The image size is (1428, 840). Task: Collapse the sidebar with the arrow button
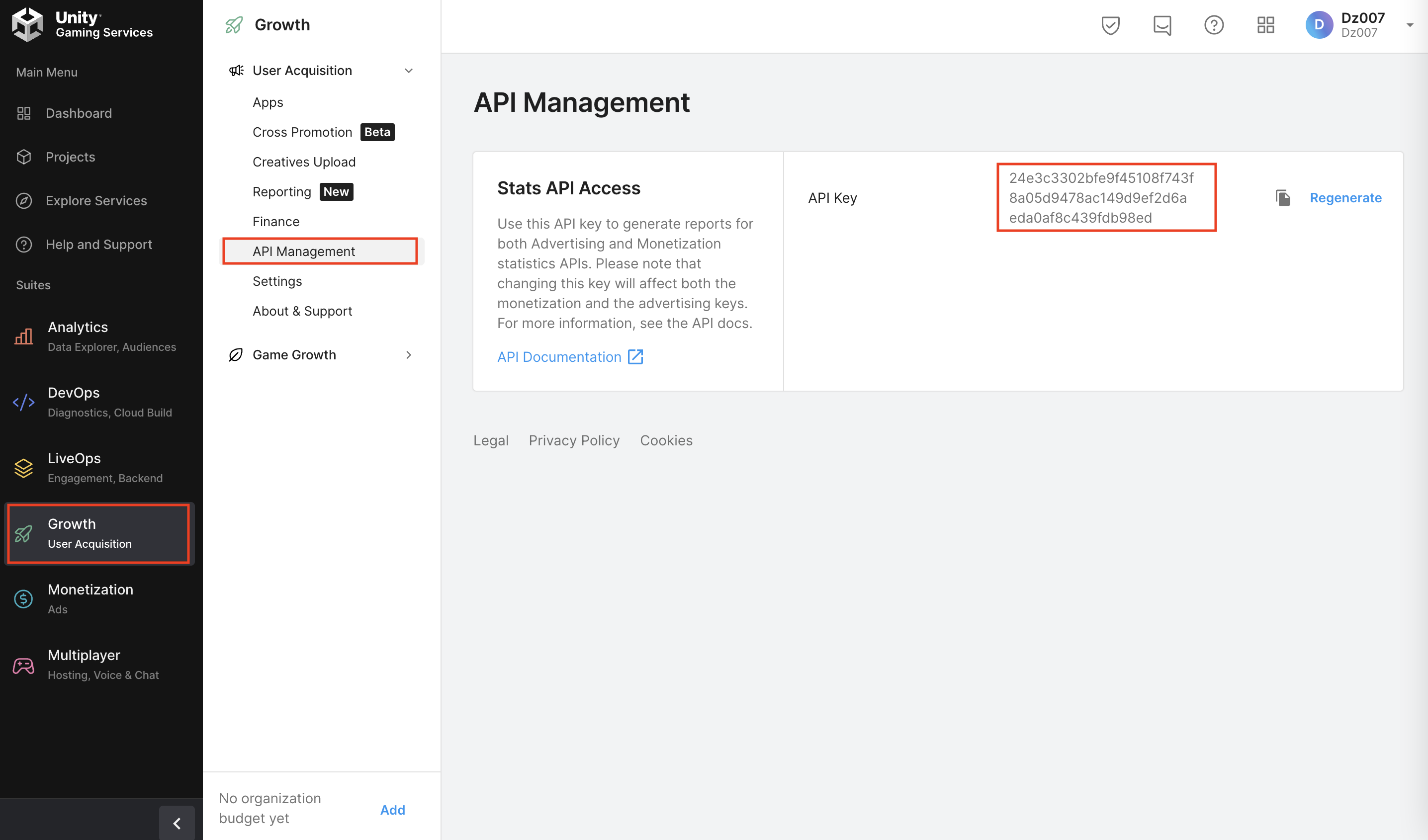[x=177, y=823]
